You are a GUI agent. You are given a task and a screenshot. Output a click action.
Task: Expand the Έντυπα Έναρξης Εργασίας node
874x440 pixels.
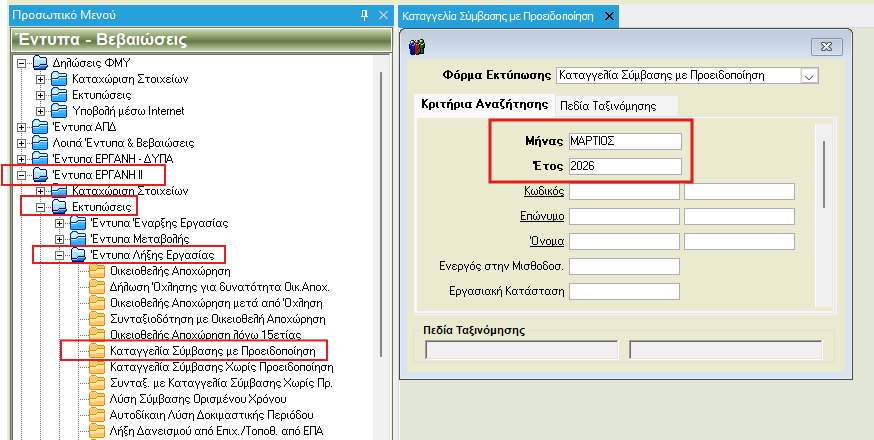[x=59, y=222]
